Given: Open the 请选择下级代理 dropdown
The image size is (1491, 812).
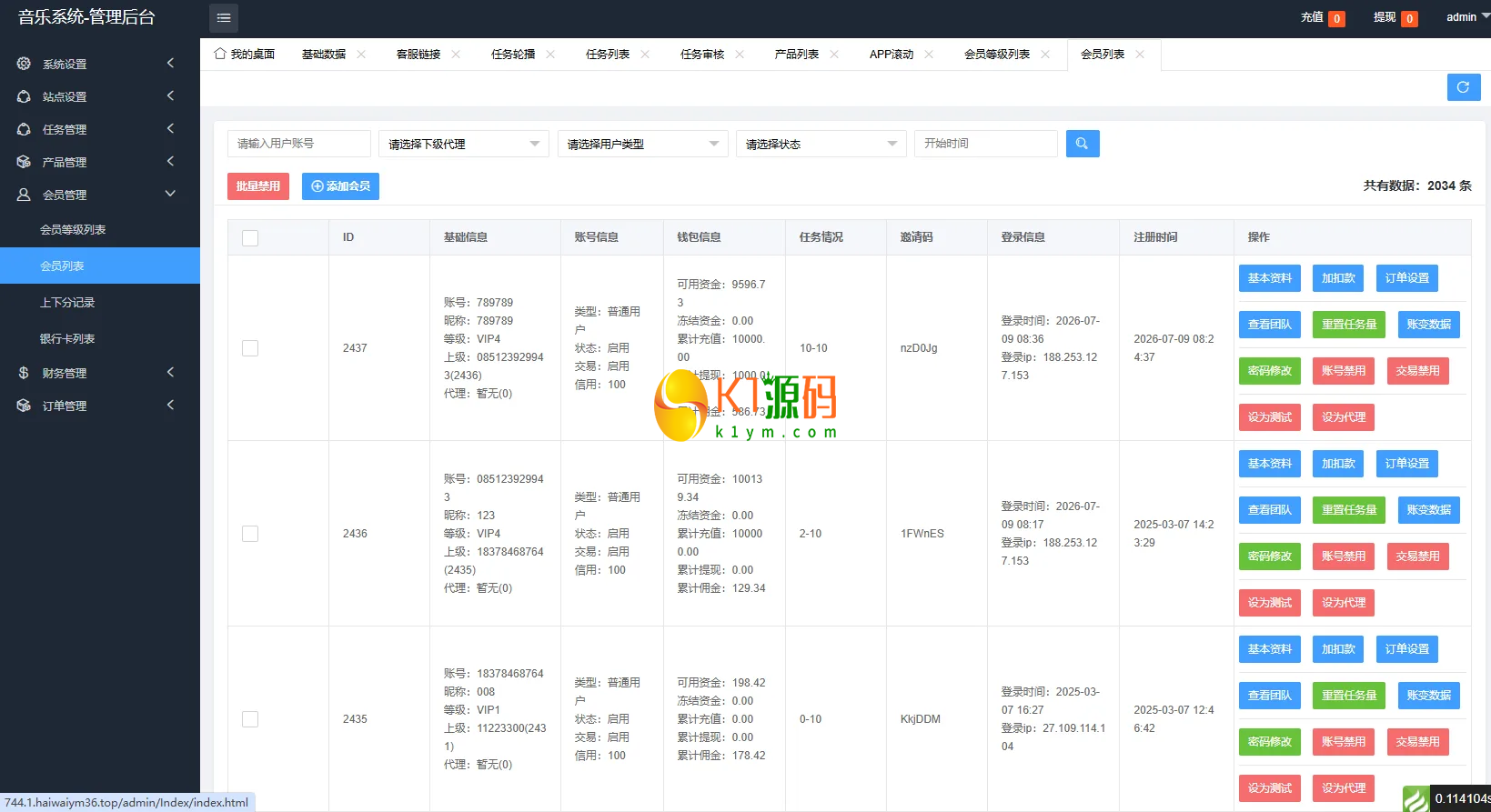Looking at the screenshot, I should [464, 144].
